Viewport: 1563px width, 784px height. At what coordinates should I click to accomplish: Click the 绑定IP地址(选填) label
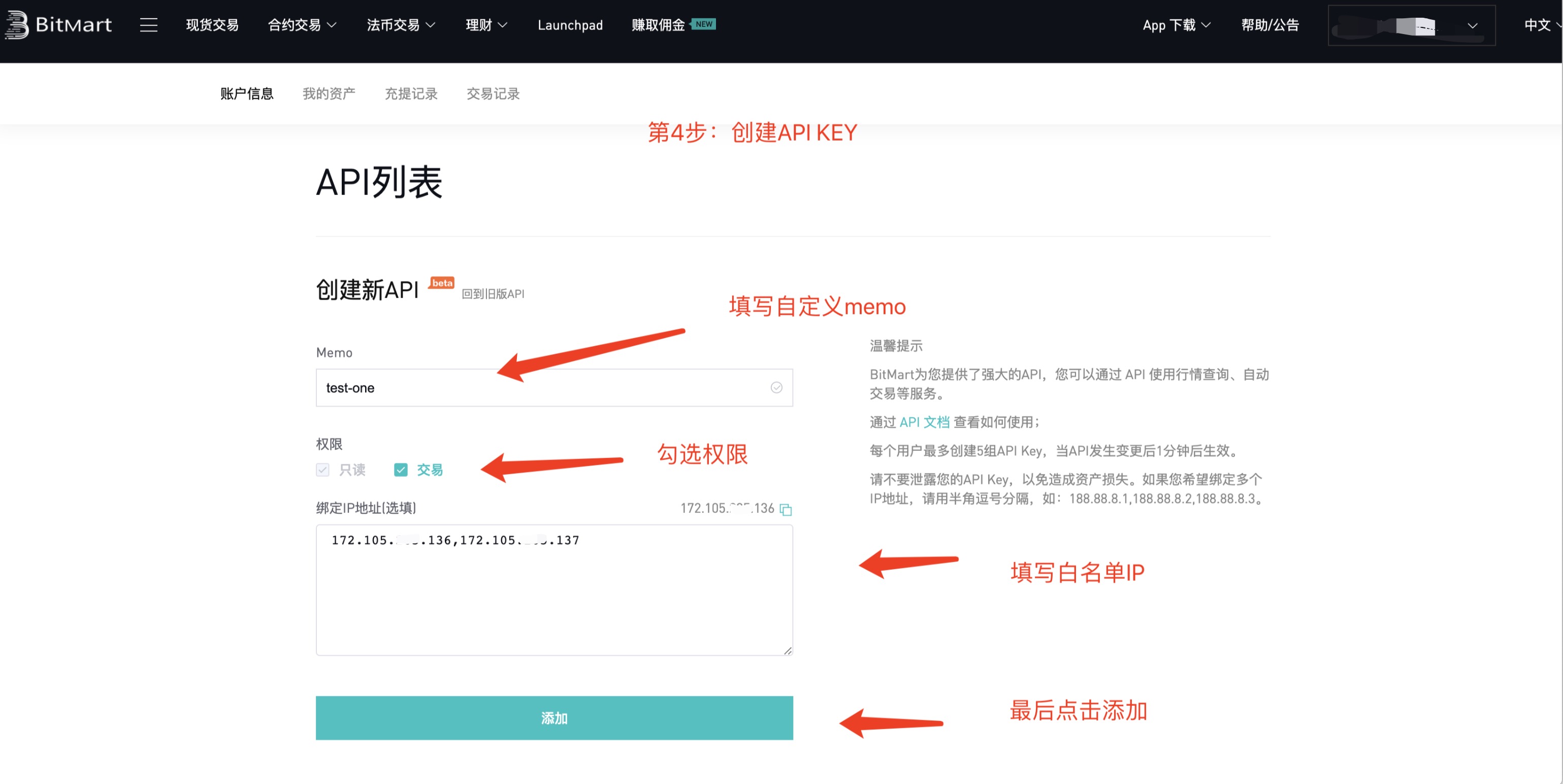click(x=366, y=508)
